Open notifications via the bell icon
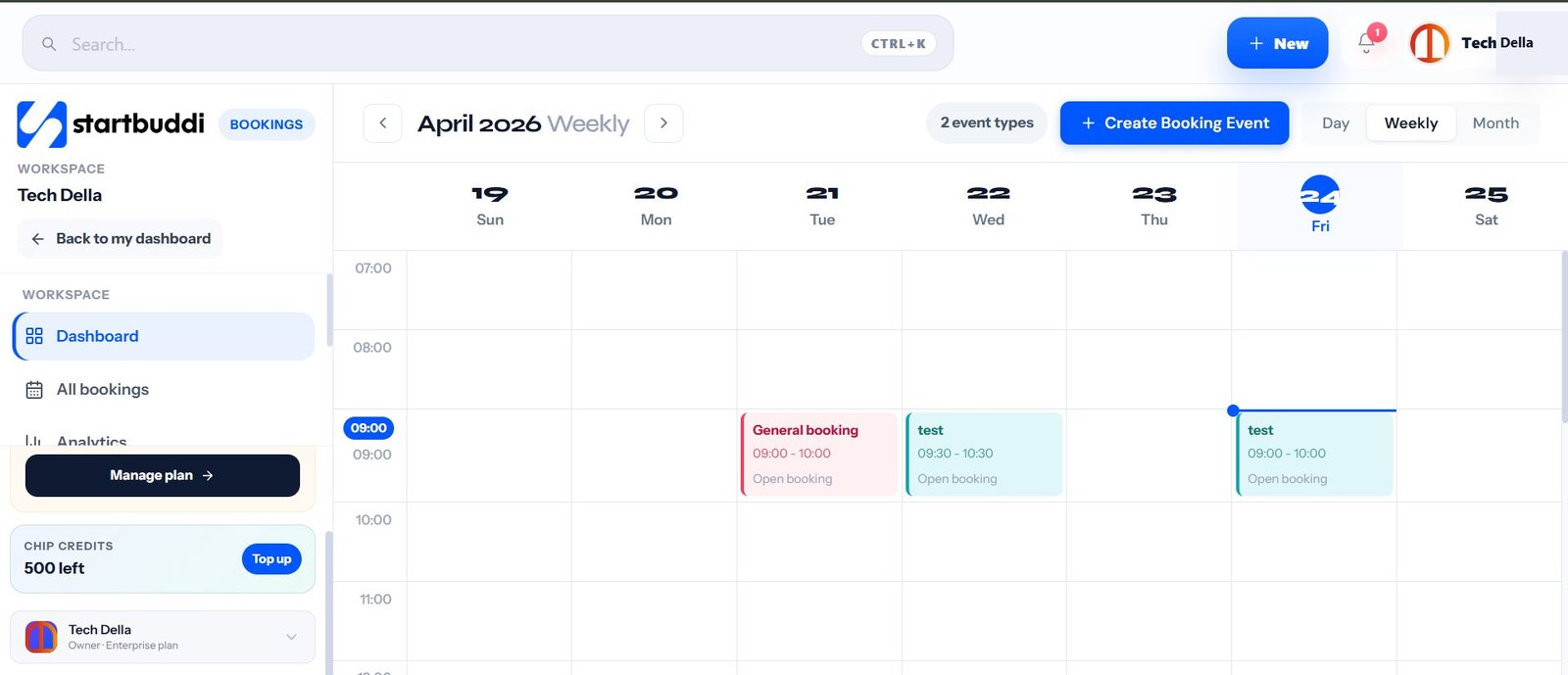The width and height of the screenshot is (1568, 675). pyautogui.click(x=1366, y=43)
